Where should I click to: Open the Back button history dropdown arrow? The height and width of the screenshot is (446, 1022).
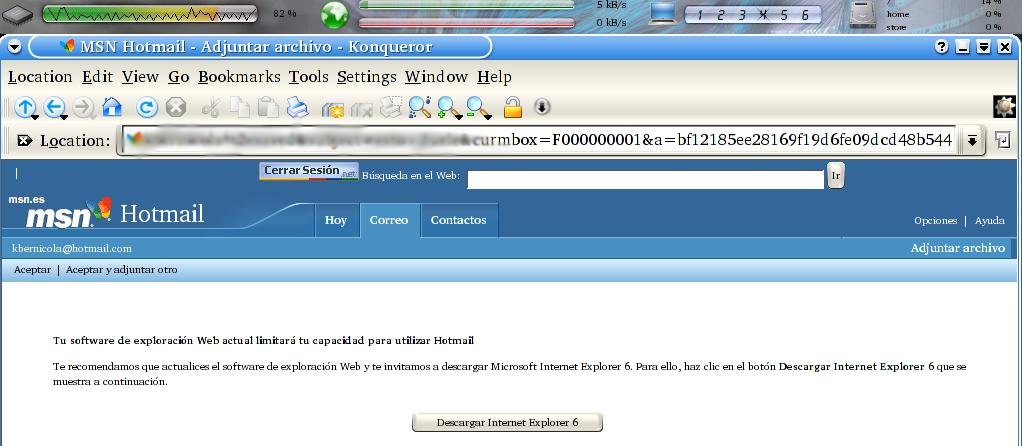(63, 117)
